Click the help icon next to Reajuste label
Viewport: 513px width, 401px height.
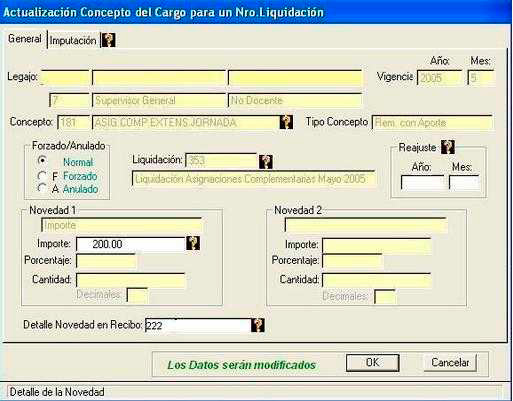tap(448, 147)
